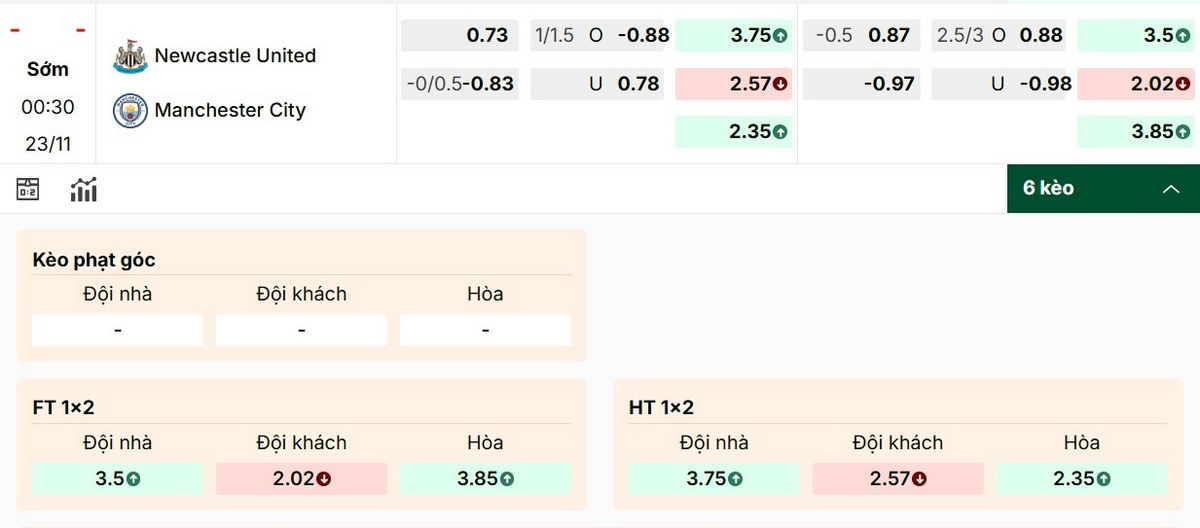
Task: Pick Hòa odds 2.35 in HT 1×2 panel
Action: (x=1081, y=479)
